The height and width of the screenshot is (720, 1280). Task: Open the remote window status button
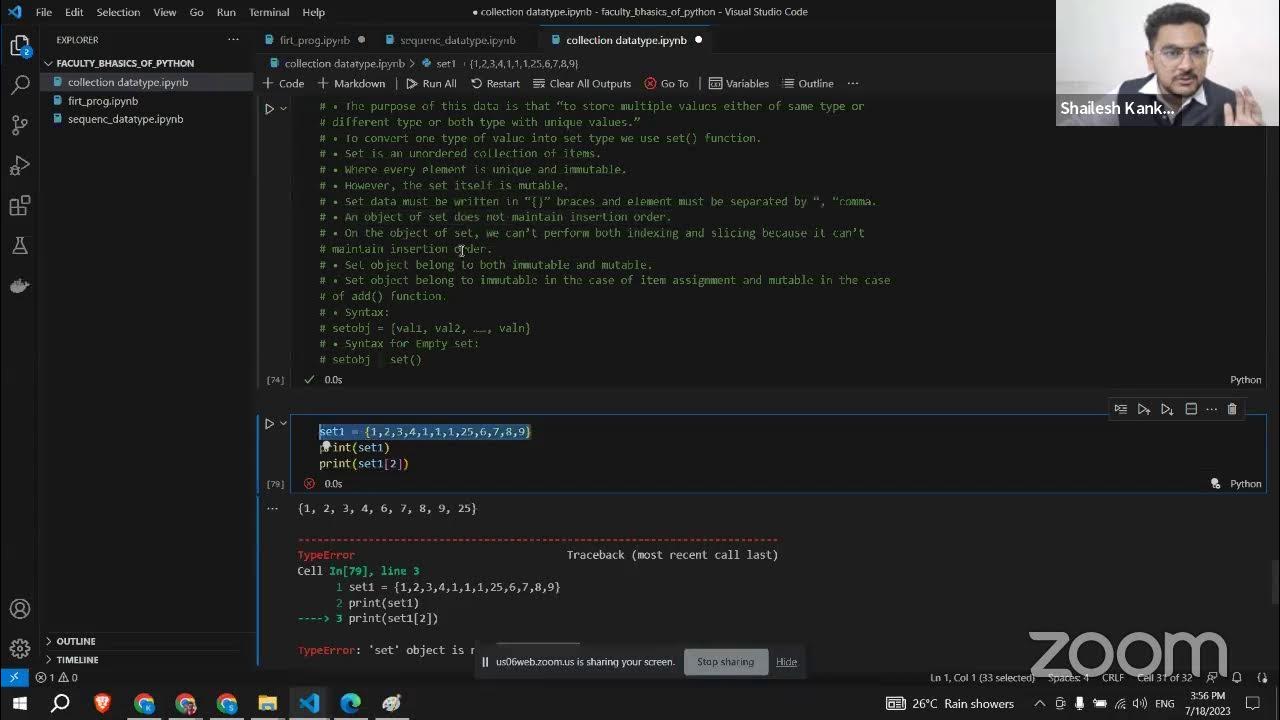(x=14, y=678)
